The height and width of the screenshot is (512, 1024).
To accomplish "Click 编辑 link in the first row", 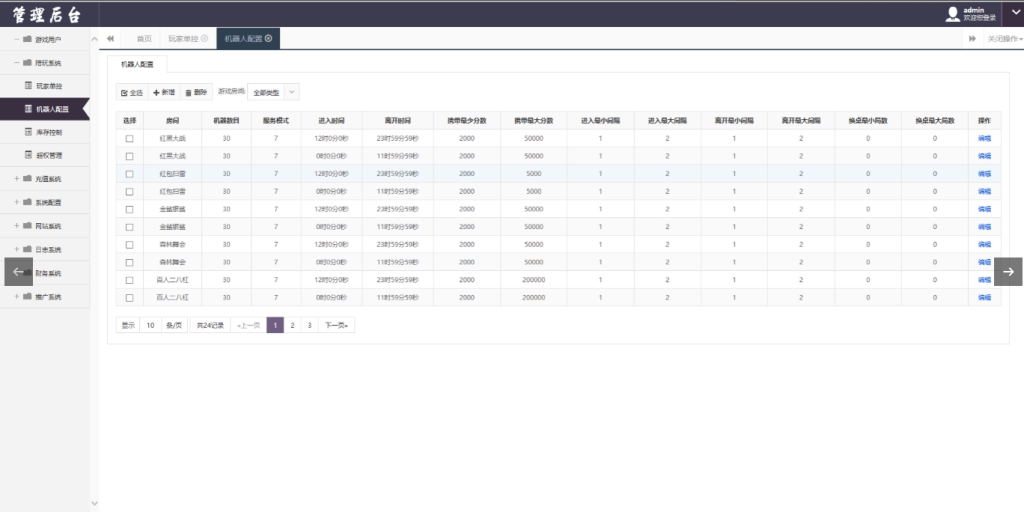I will pos(984,138).
